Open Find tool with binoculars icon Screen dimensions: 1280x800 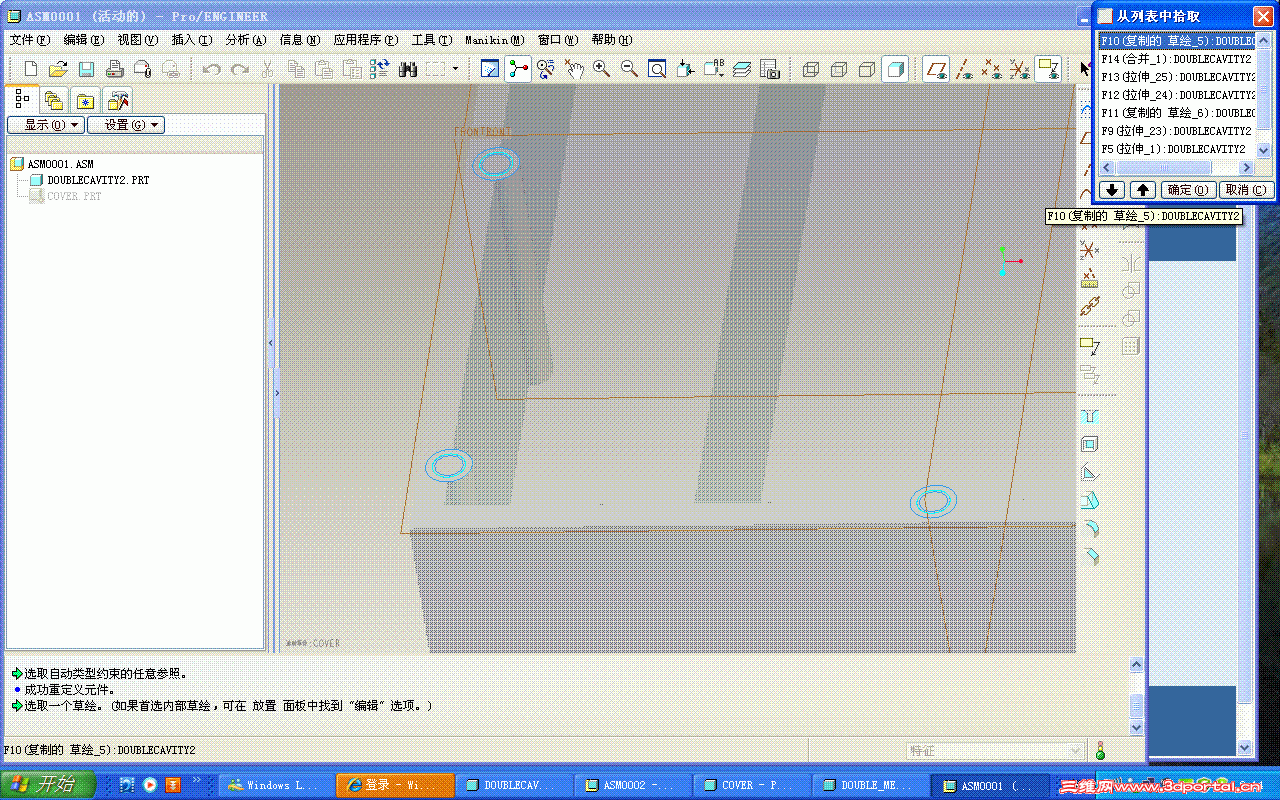407,69
